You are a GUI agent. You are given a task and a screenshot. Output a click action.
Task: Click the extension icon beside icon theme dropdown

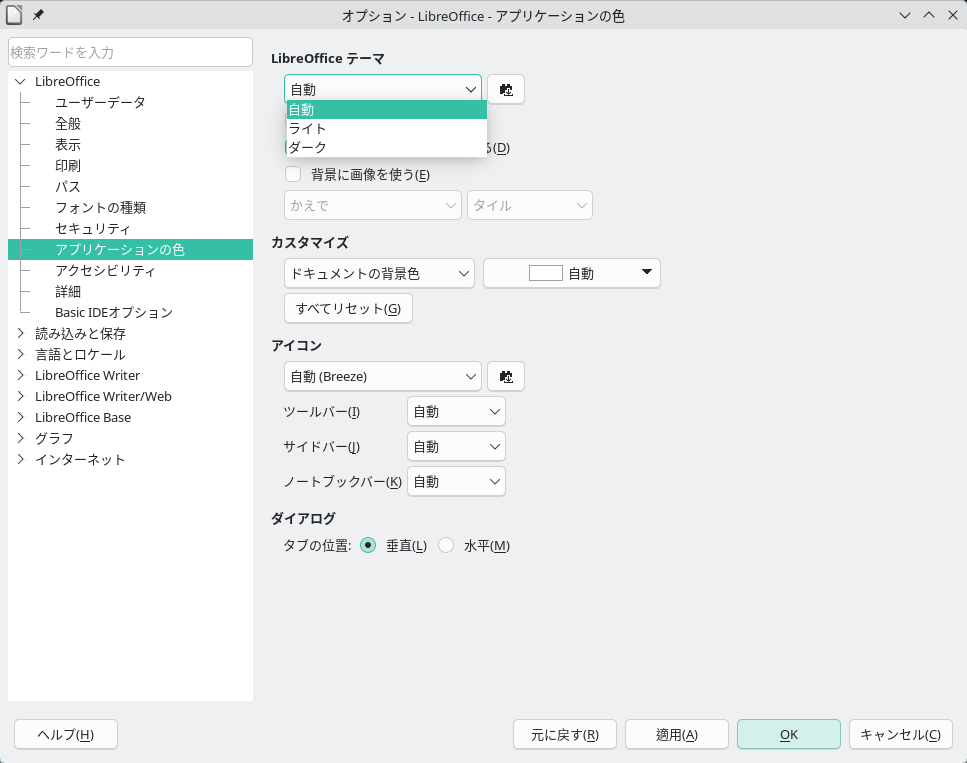(506, 377)
